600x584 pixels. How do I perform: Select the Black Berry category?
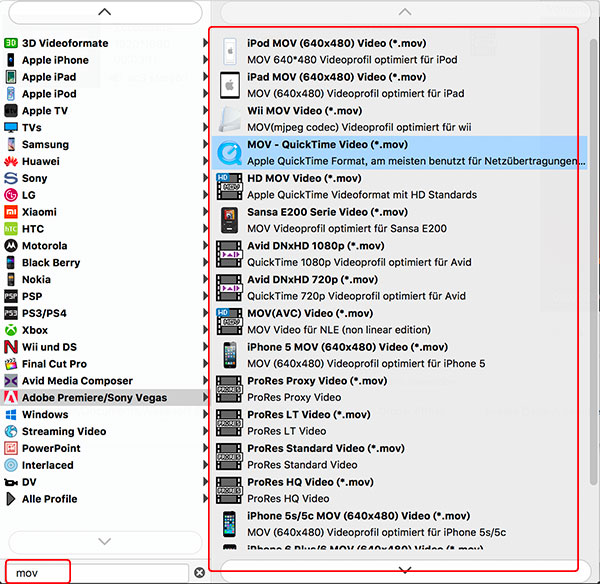click(x=105, y=263)
